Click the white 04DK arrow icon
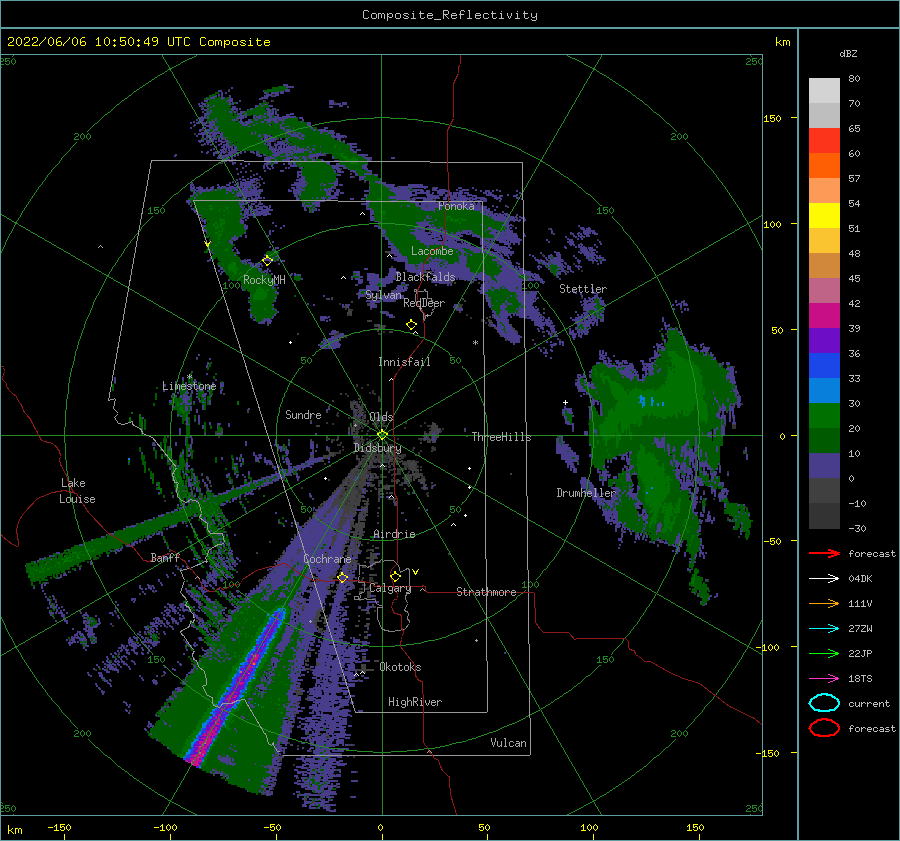 pyautogui.click(x=824, y=579)
